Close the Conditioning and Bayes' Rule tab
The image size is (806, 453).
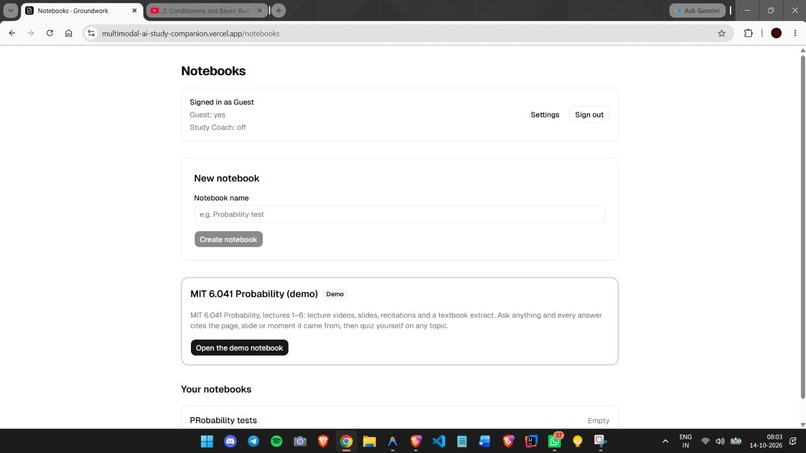coord(260,11)
